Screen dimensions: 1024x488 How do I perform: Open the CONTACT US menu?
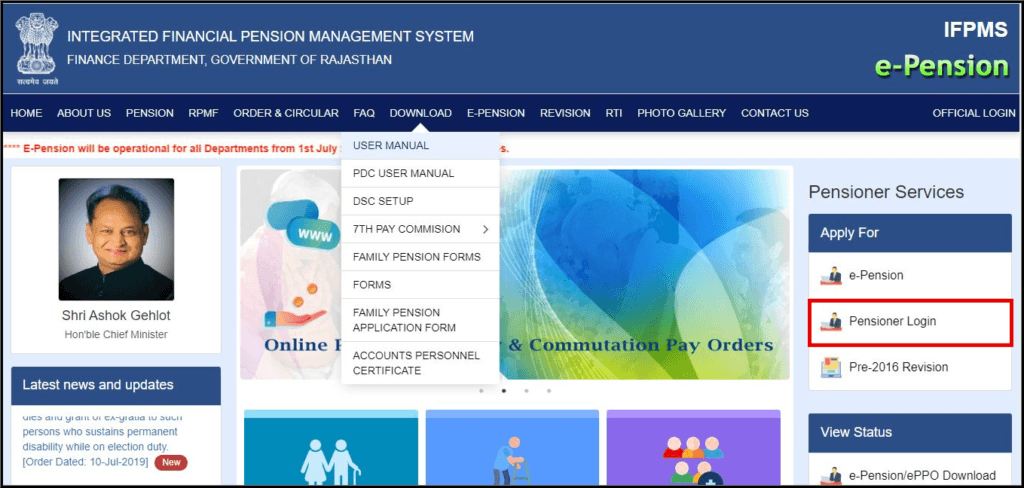tap(775, 113)
